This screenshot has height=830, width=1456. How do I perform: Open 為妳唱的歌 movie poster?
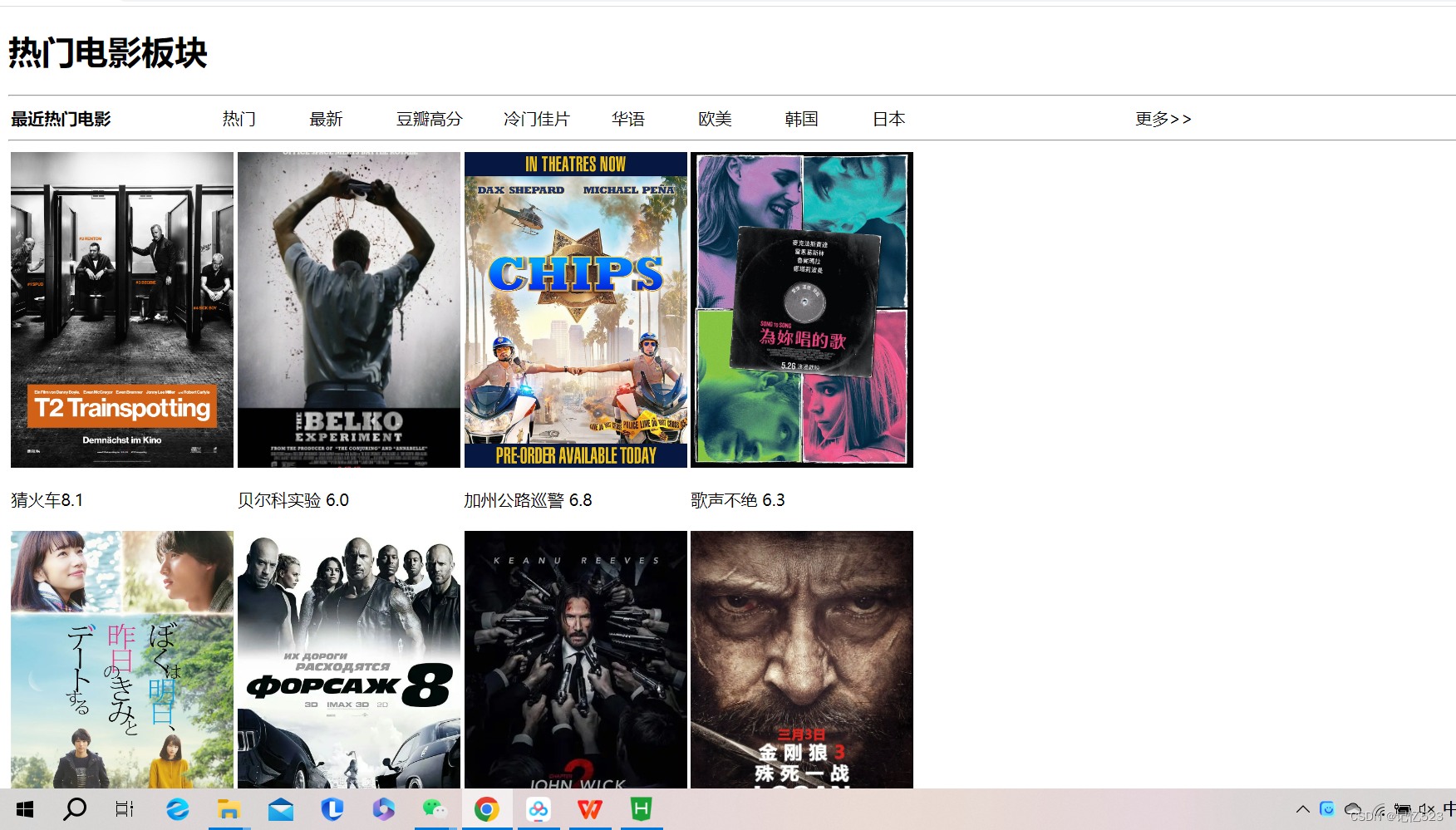802,310
